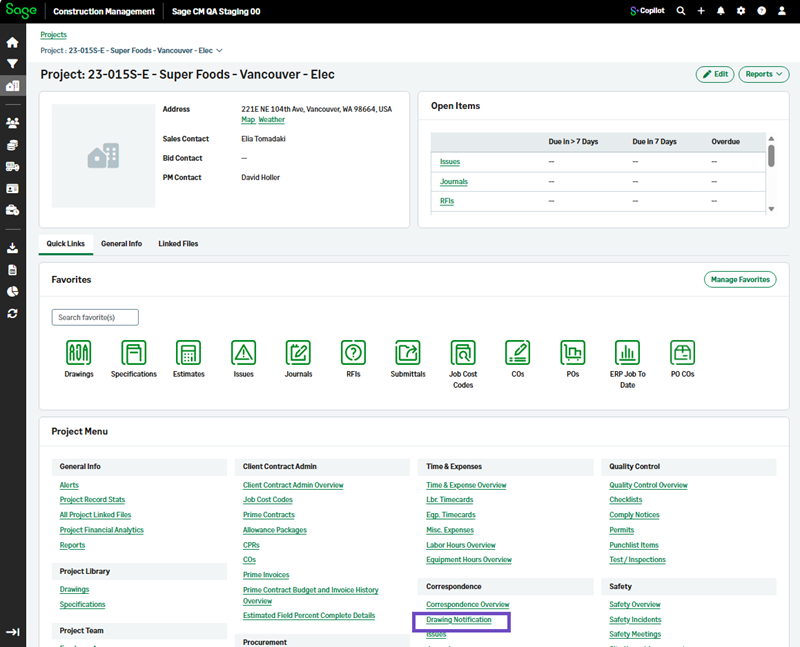Screen dimensions: 800x647
Task: Open RFIs link in Open Items
Action: (x=447, y=201)
